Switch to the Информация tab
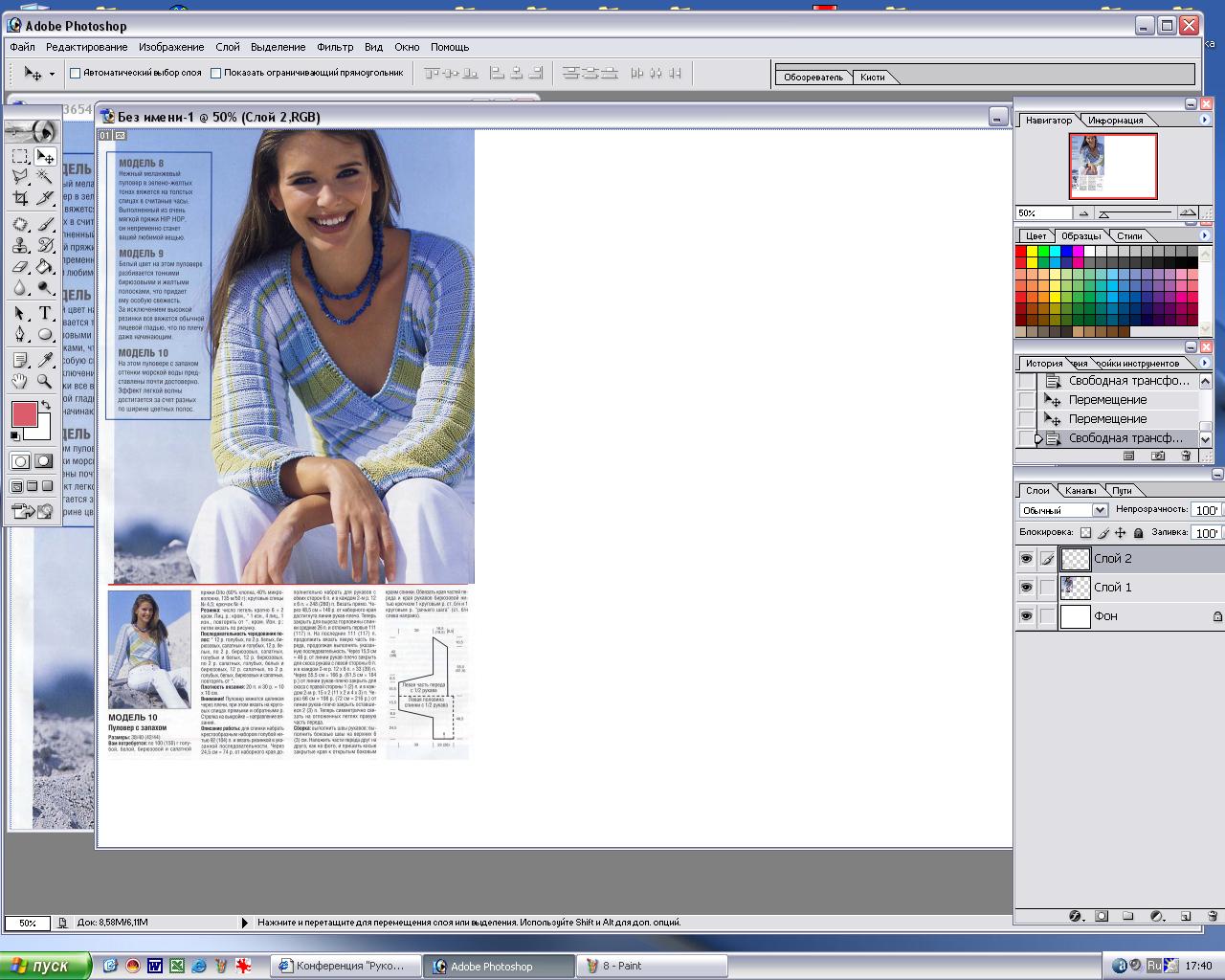Image resolution: width=1225 pixels, height=980 pixels. click(1116, 120)
